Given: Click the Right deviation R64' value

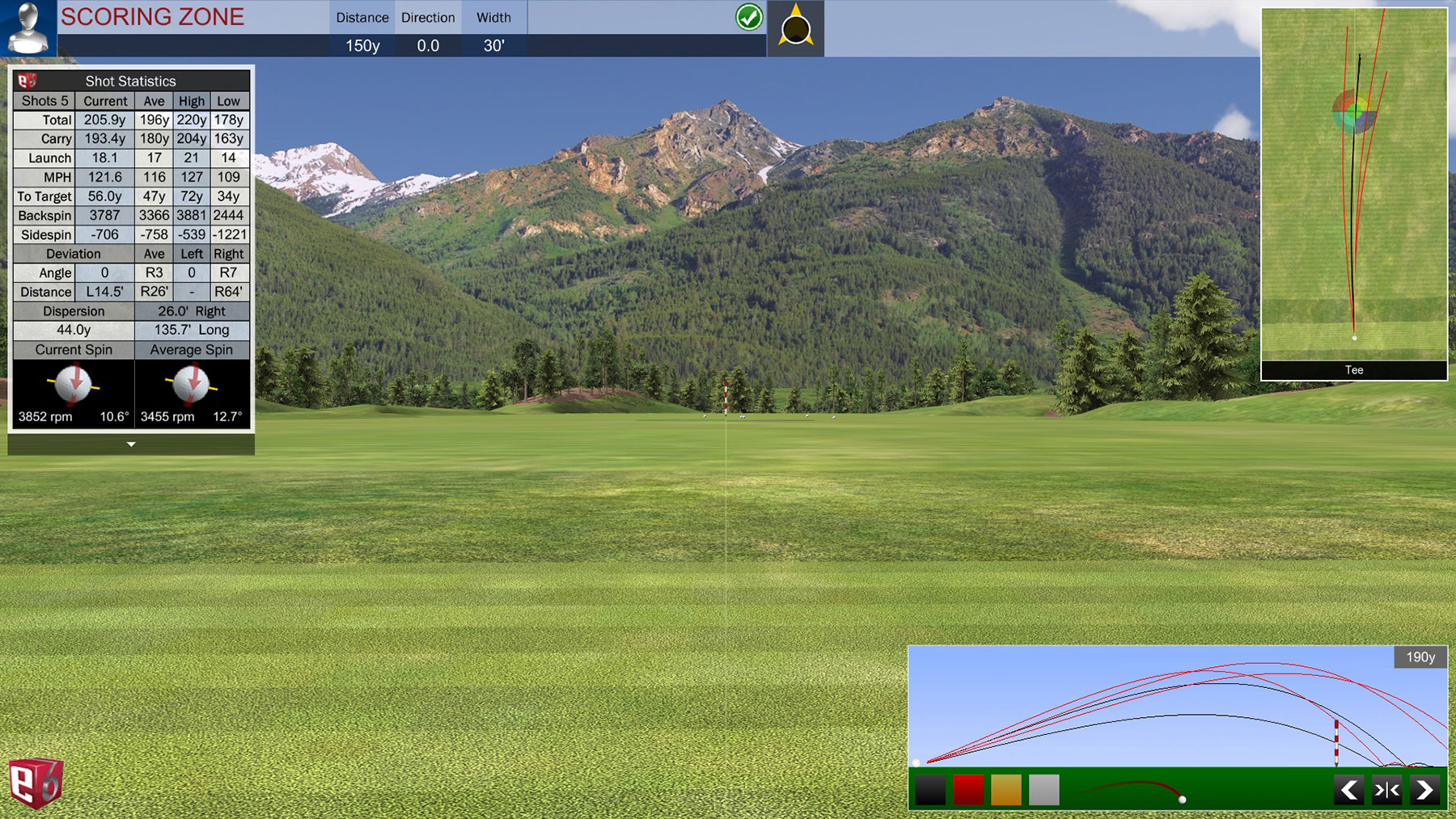Looking at the screenshot, I should coord(229,292).
